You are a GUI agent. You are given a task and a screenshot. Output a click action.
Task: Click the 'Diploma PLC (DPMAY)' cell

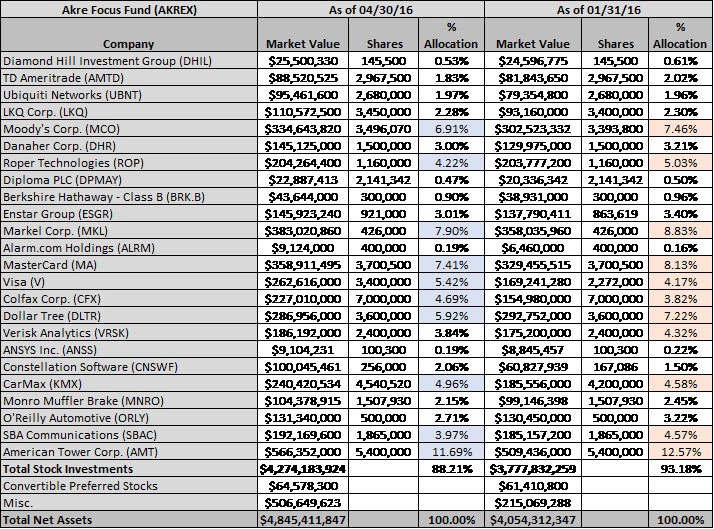click(129, 180)
